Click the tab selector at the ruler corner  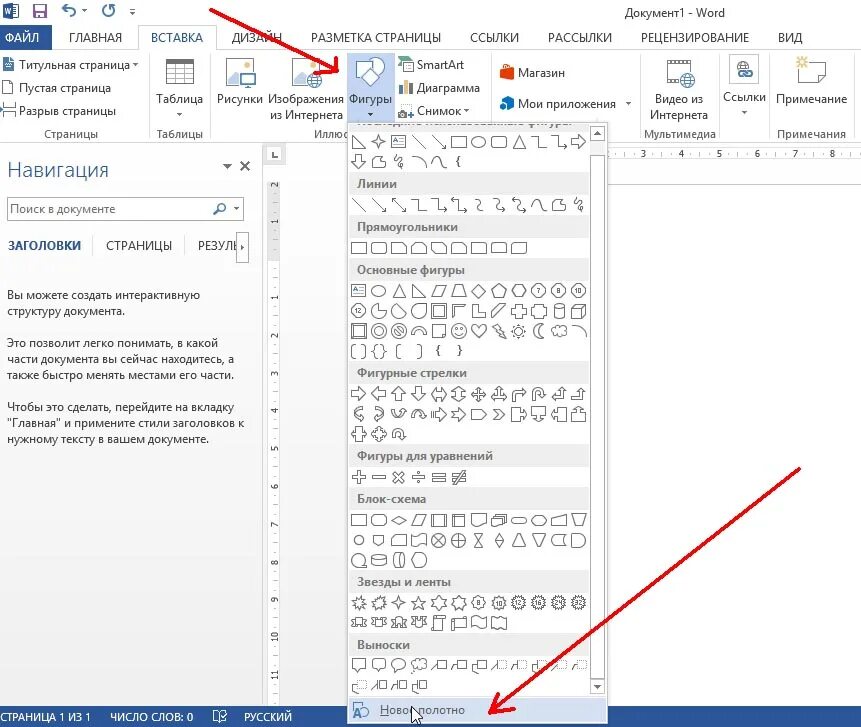pos(275,155)
